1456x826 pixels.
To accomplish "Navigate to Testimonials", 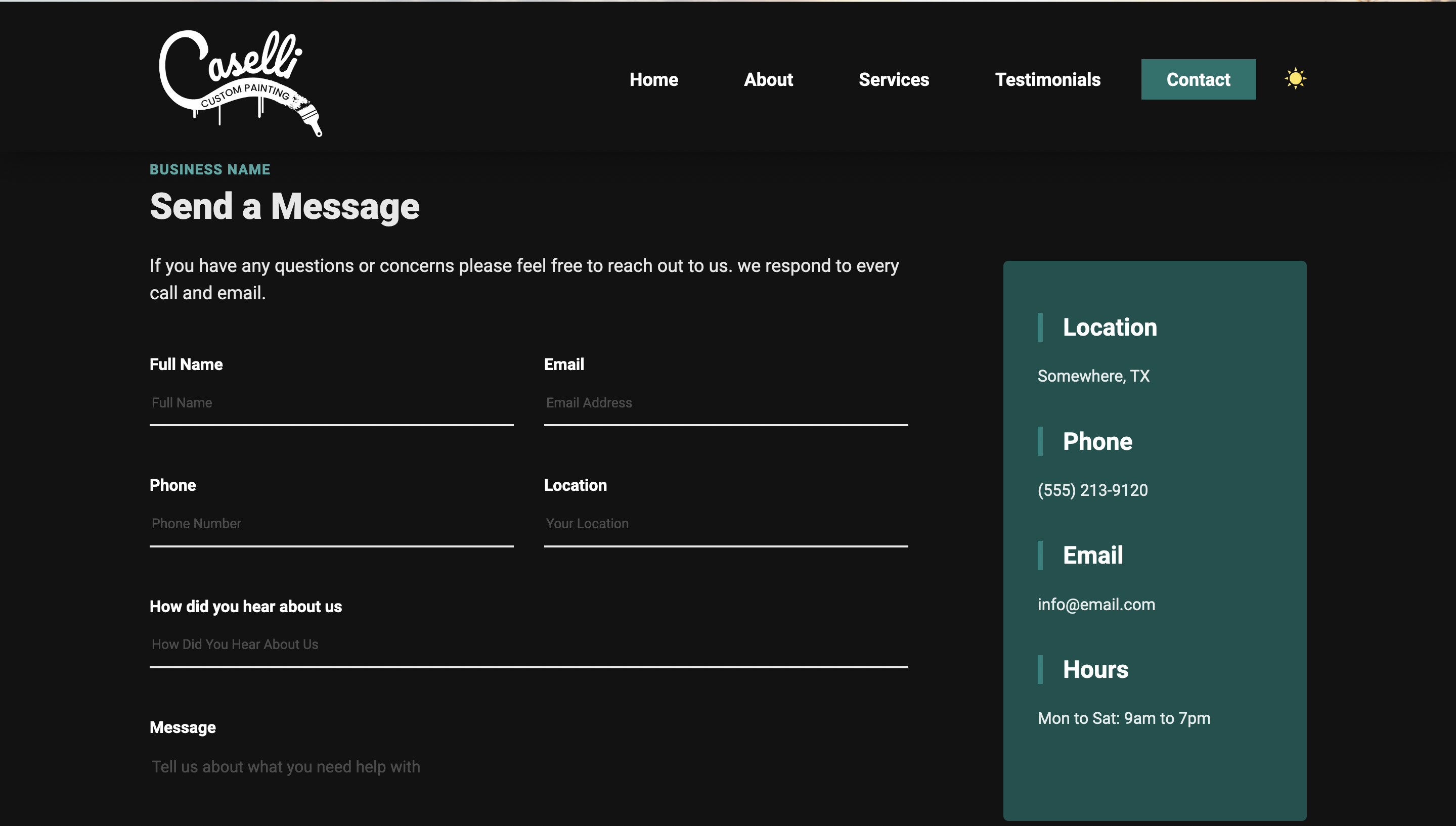I will (x=1047, y=79).
